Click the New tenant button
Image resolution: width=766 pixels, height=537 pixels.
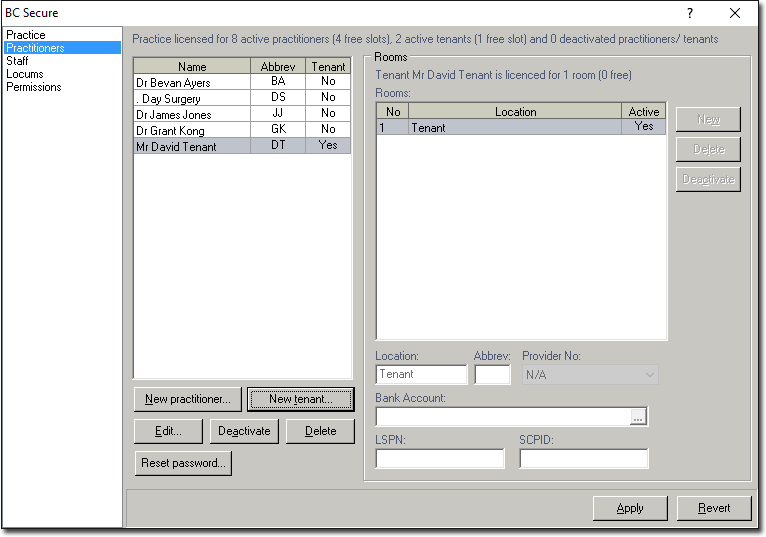(300, 399)
